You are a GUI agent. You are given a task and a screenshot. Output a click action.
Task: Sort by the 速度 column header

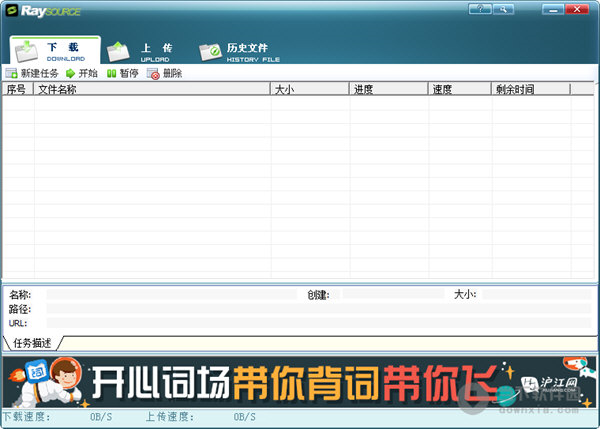460,89
